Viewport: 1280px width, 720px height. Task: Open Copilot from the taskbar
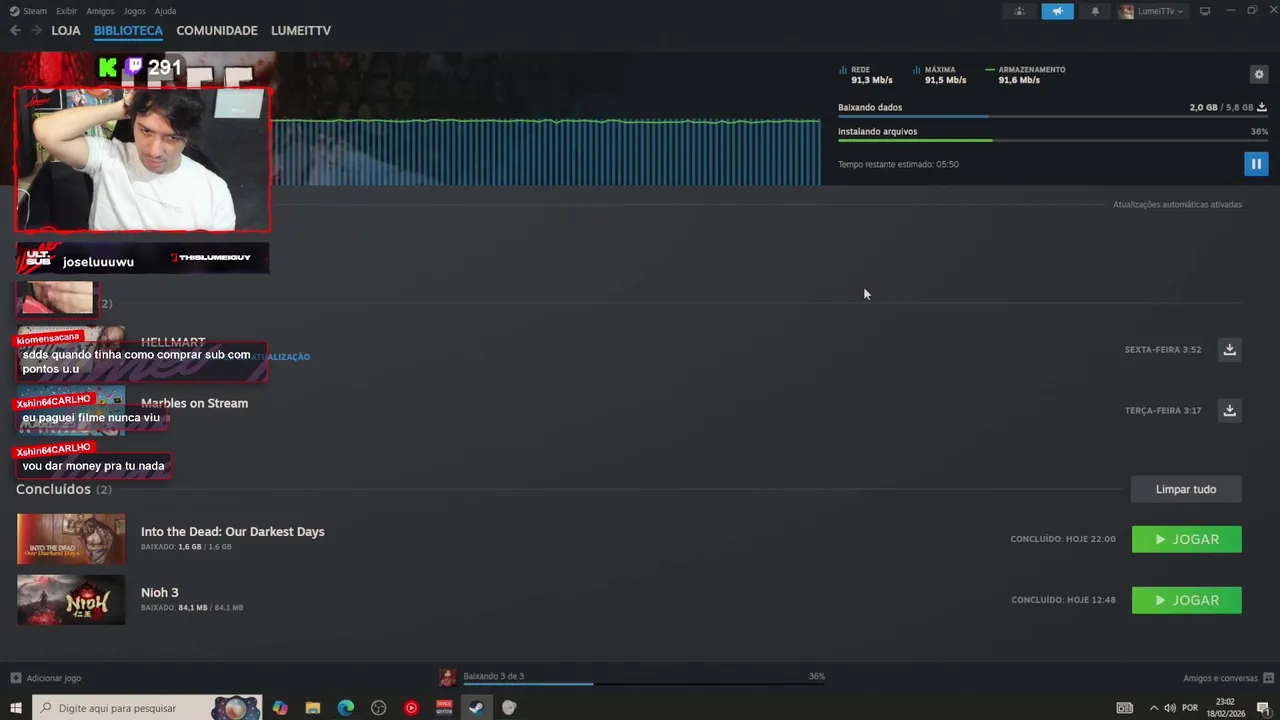280,708
